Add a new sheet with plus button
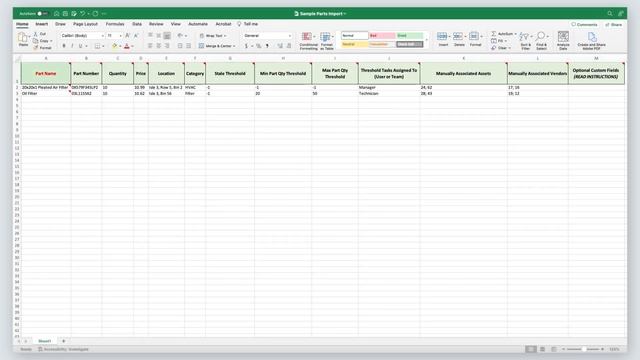 tap(63, 341)
